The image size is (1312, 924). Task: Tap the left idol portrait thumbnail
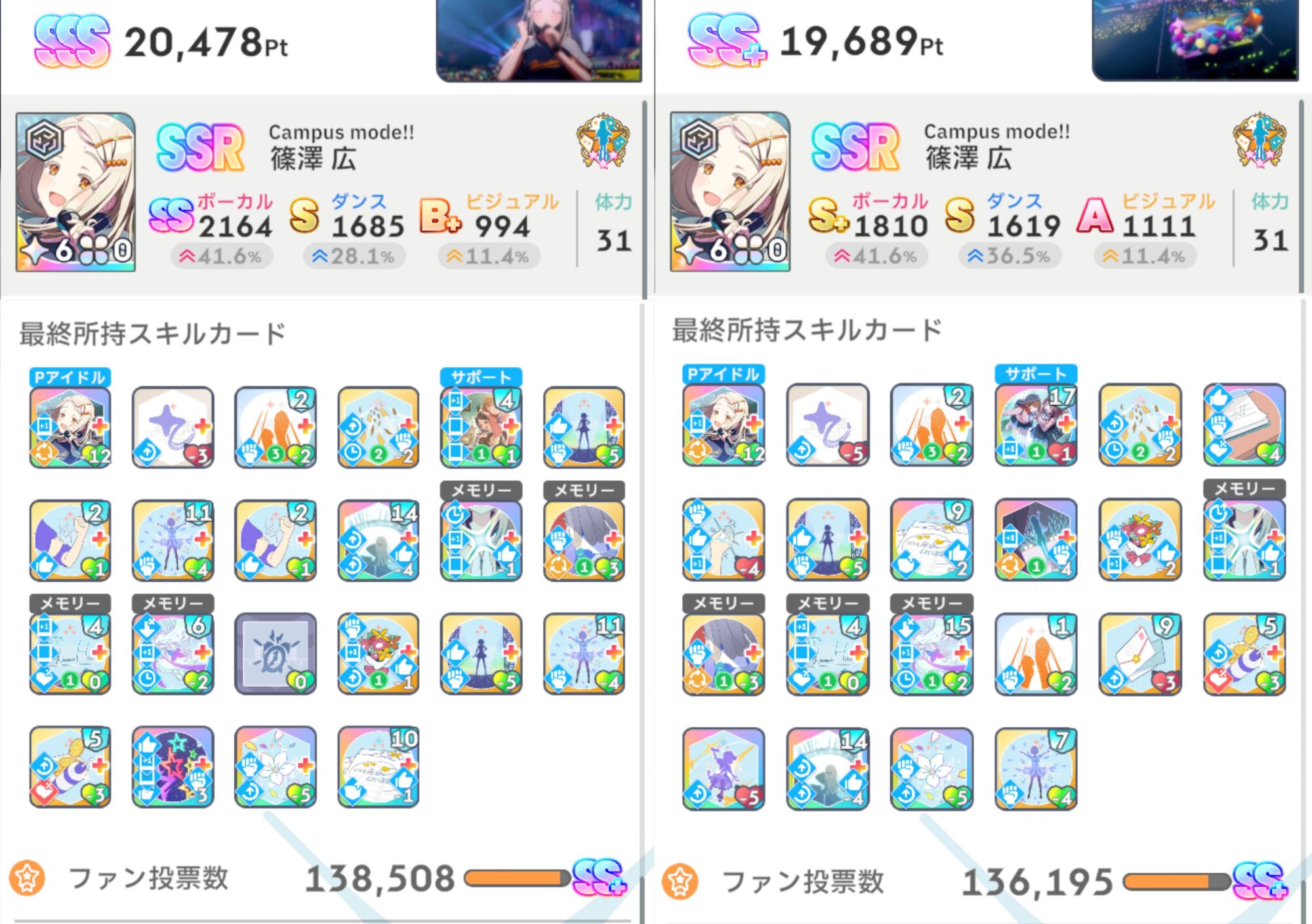click(76, 192)
